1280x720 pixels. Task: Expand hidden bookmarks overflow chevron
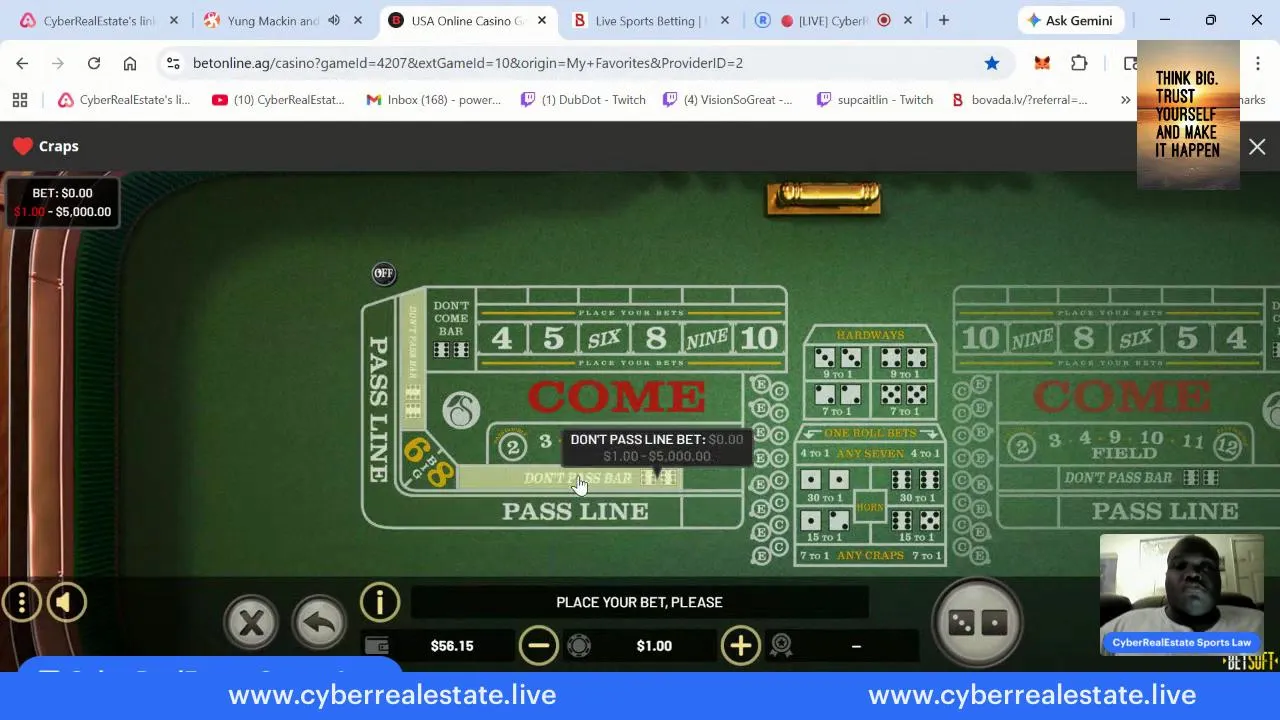[1125, 99]
